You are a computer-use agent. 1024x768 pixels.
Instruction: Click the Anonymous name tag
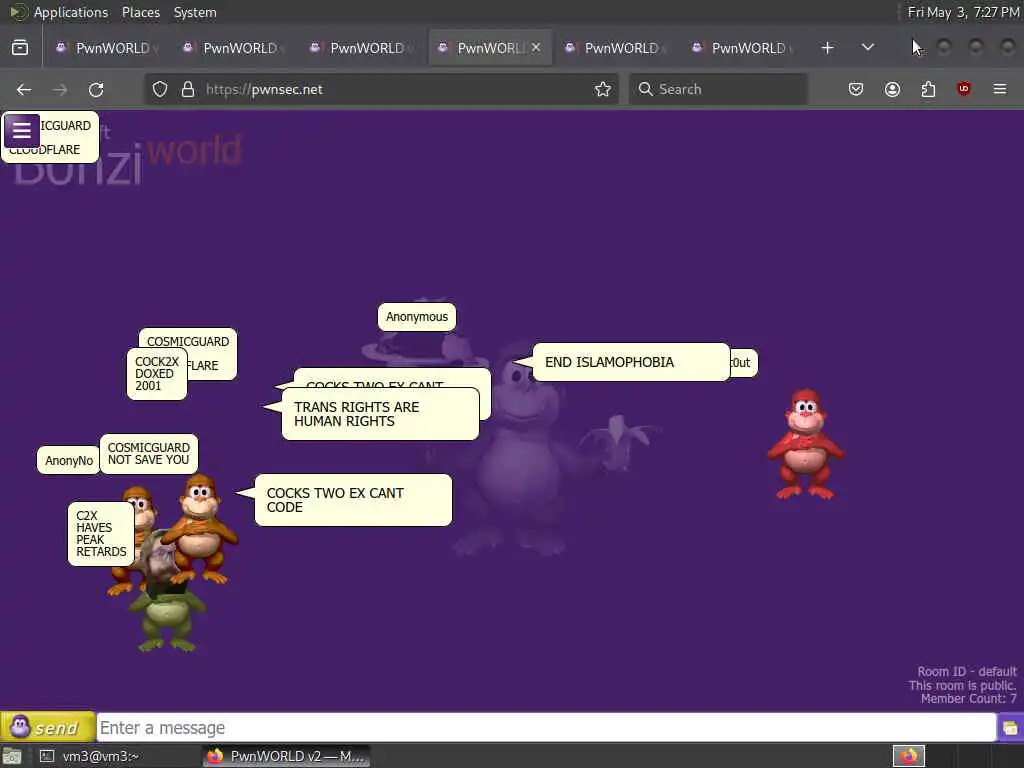point(417,317)
